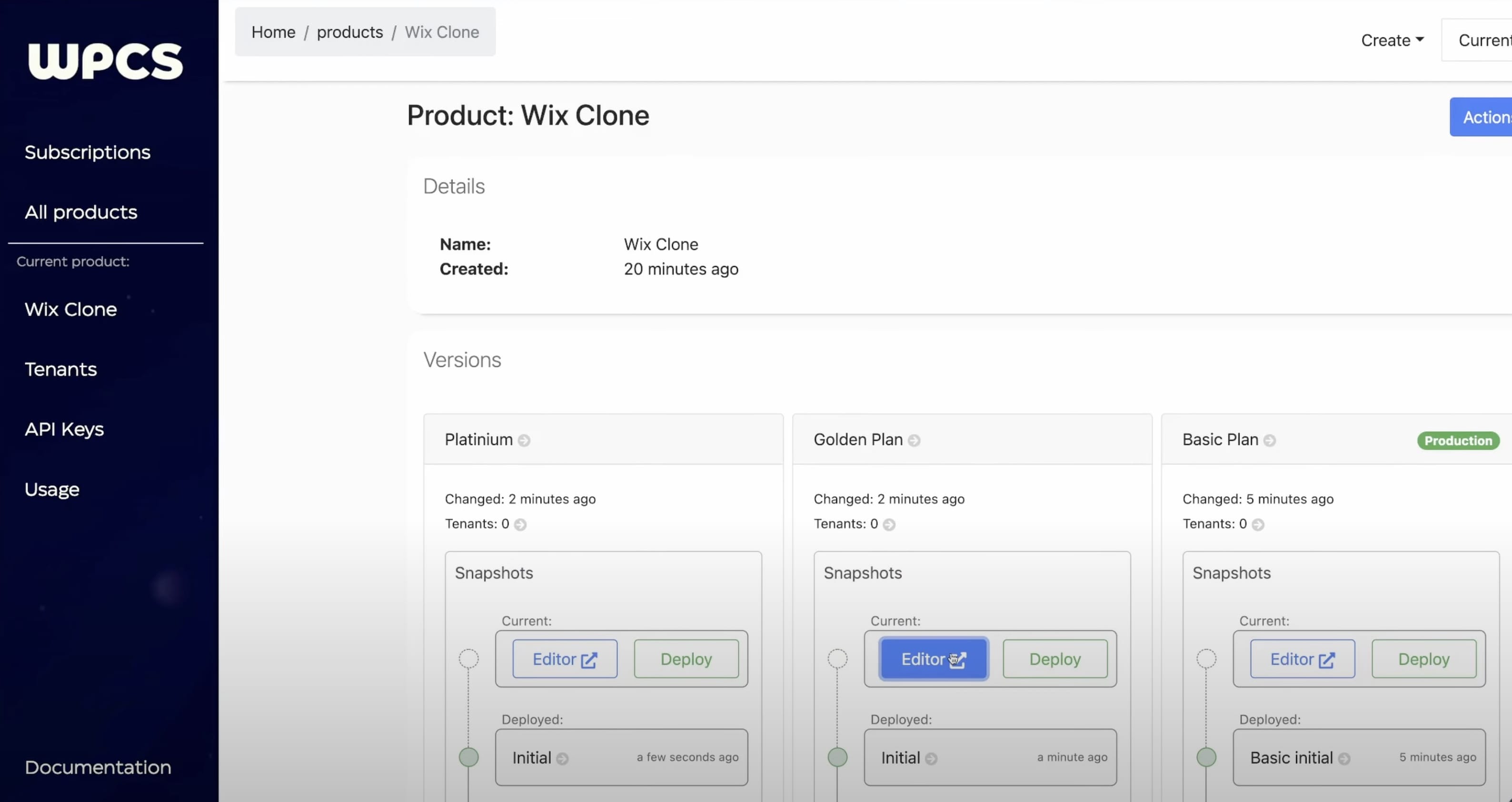The height and width of the screenshot is (802, 1512).
Task: Select Platinium's current snapshot timeline circle
Action: coord(468,658)
